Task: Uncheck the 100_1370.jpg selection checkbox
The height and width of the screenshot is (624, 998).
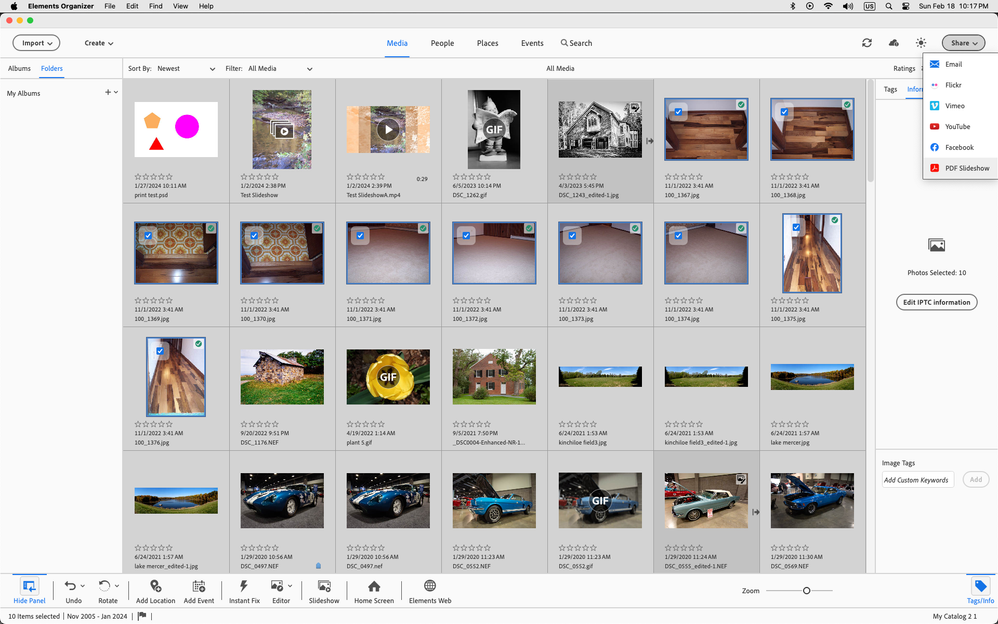Action: tap(254, 236)
